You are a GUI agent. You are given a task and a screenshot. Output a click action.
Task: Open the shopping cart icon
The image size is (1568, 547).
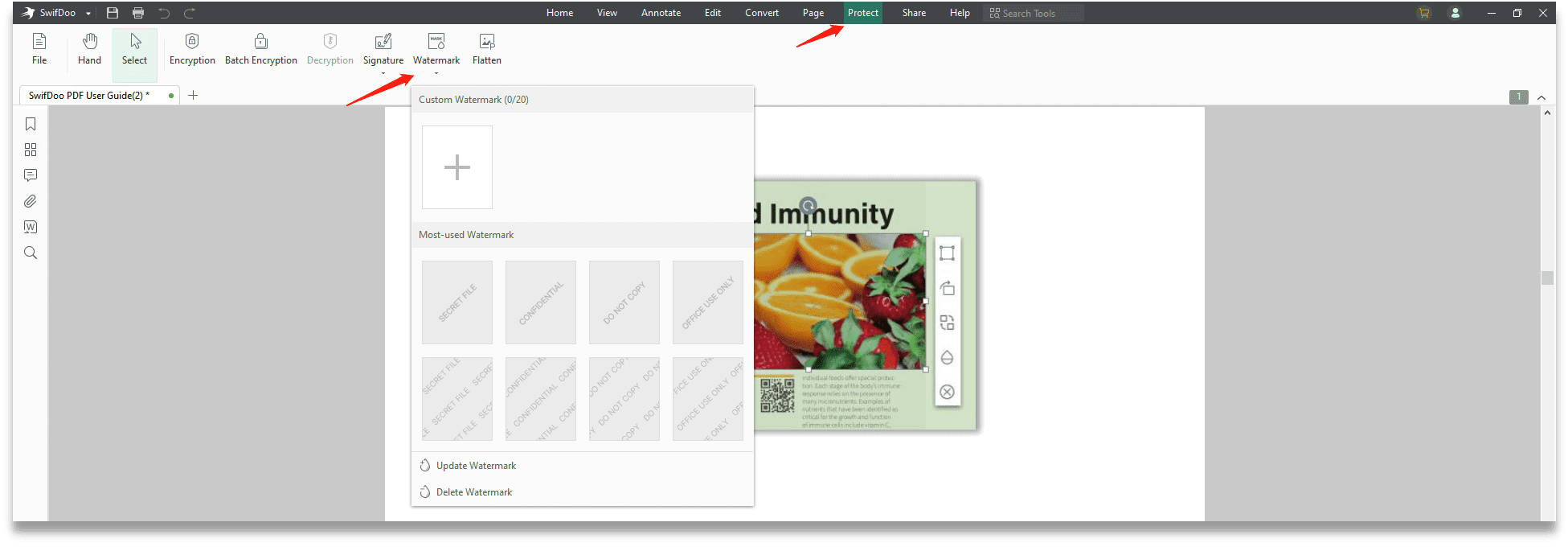(x=1424, y=13)
